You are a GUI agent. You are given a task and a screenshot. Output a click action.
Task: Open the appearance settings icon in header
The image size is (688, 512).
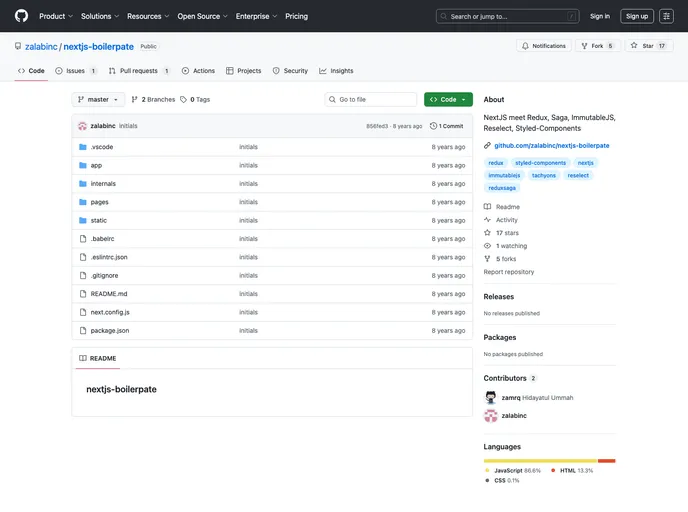point(666,16)
